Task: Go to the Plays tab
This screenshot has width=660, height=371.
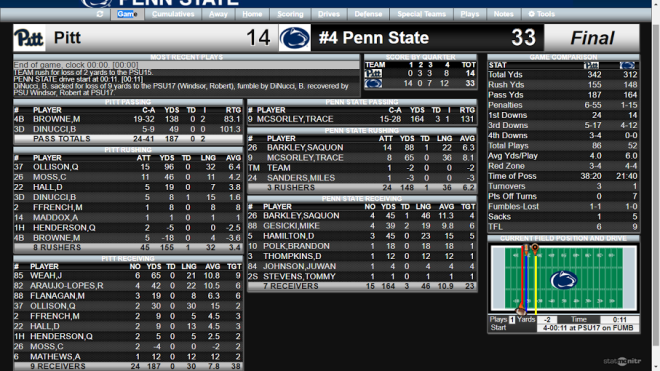Action: pos(470,14)
